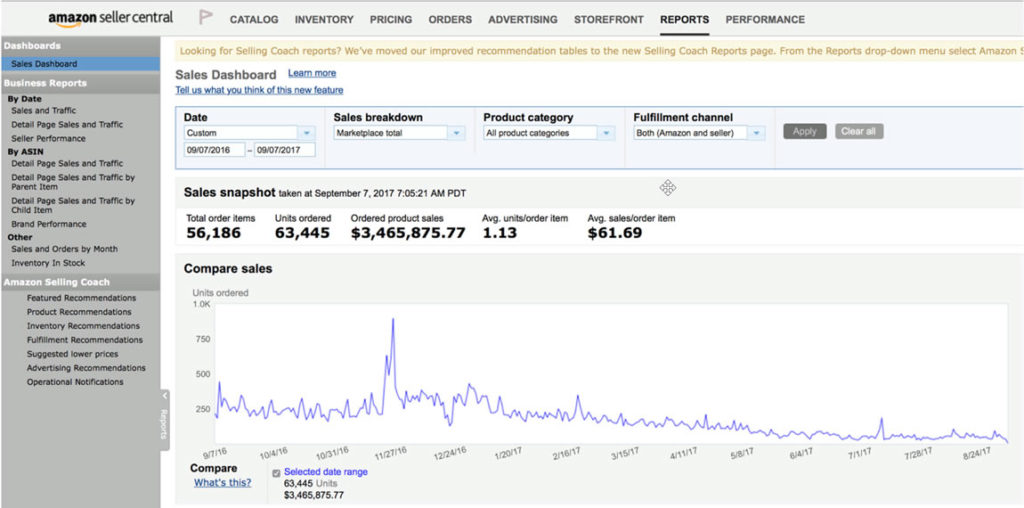
Task: Toggle the Selected date range checkbox
Action: [276, 472]
